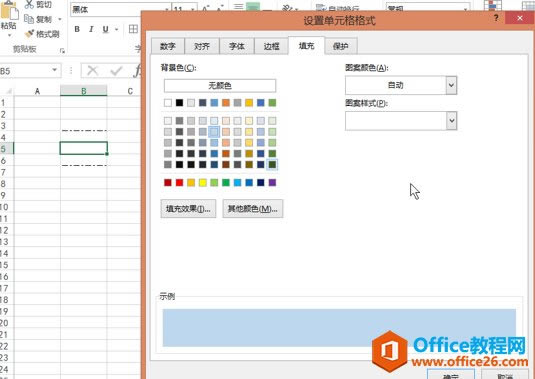The image size is (535, 379).
Task: Open the underline style dropdown arrow
Action: pos(116,30)
